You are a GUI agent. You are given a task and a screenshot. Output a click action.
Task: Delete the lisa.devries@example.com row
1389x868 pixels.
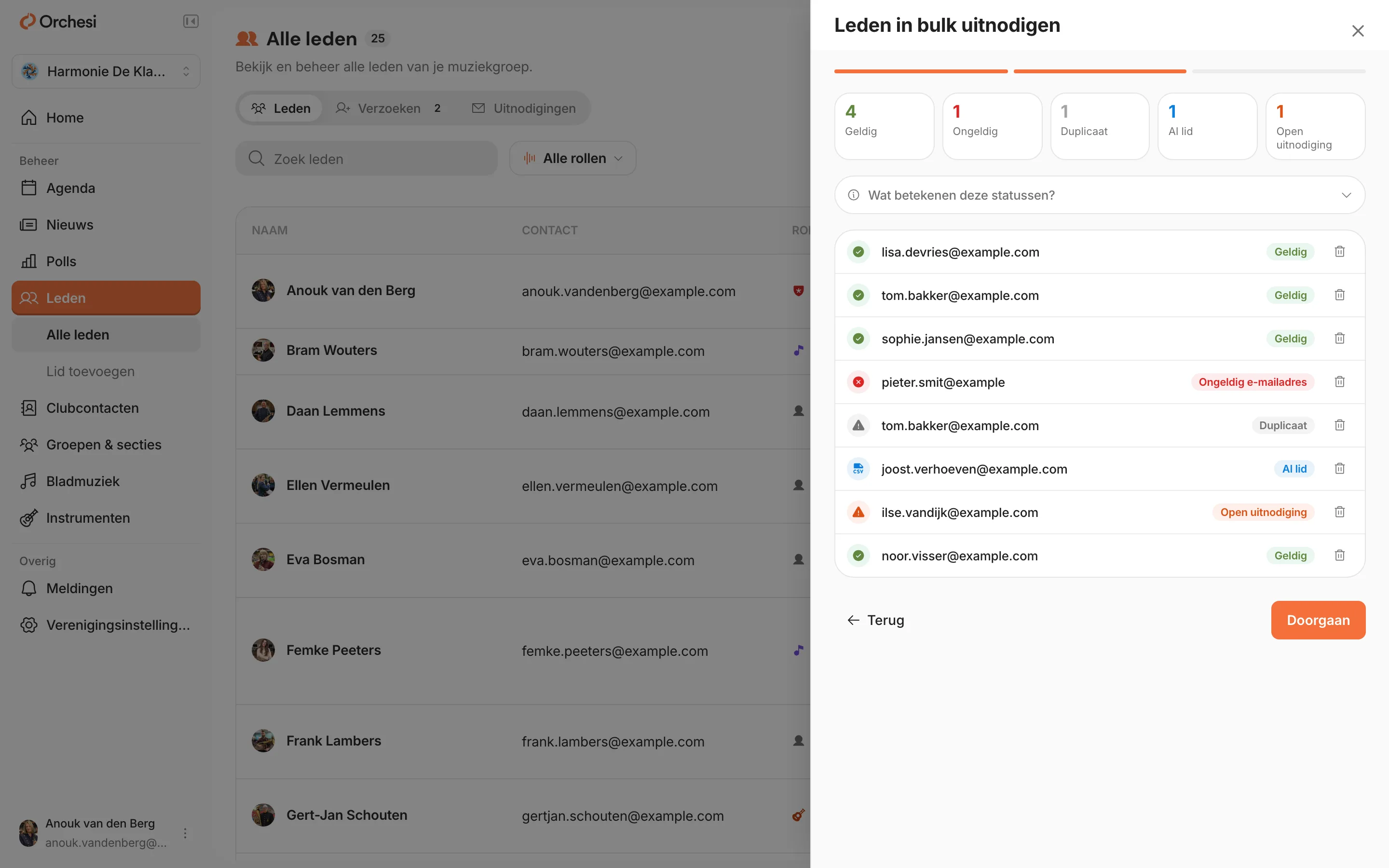(1339, 251)
